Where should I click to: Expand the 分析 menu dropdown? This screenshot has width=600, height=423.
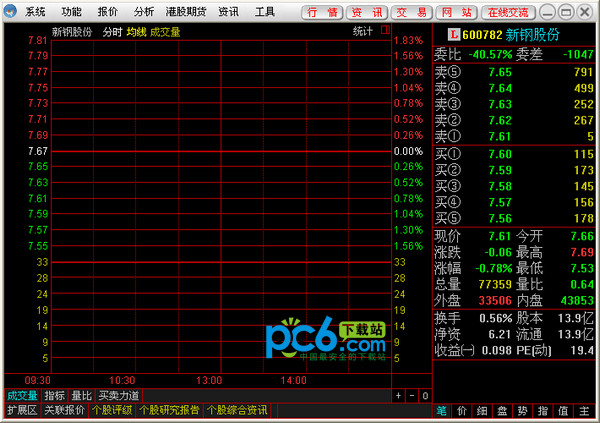point(144,12)
